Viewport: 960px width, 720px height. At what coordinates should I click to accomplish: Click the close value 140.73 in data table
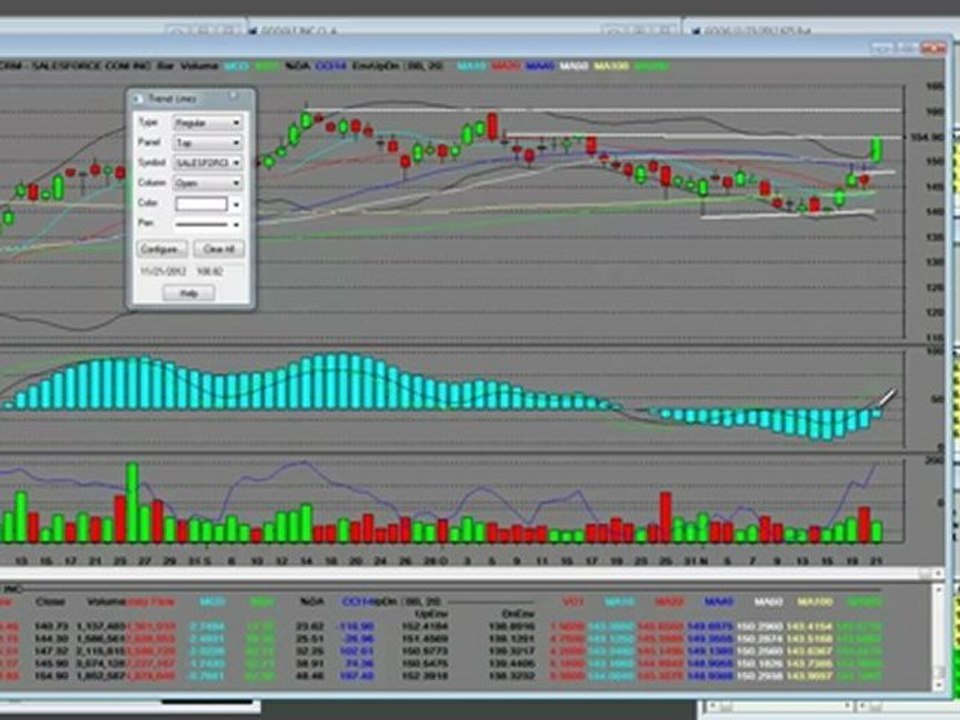[x=51, y=627]
